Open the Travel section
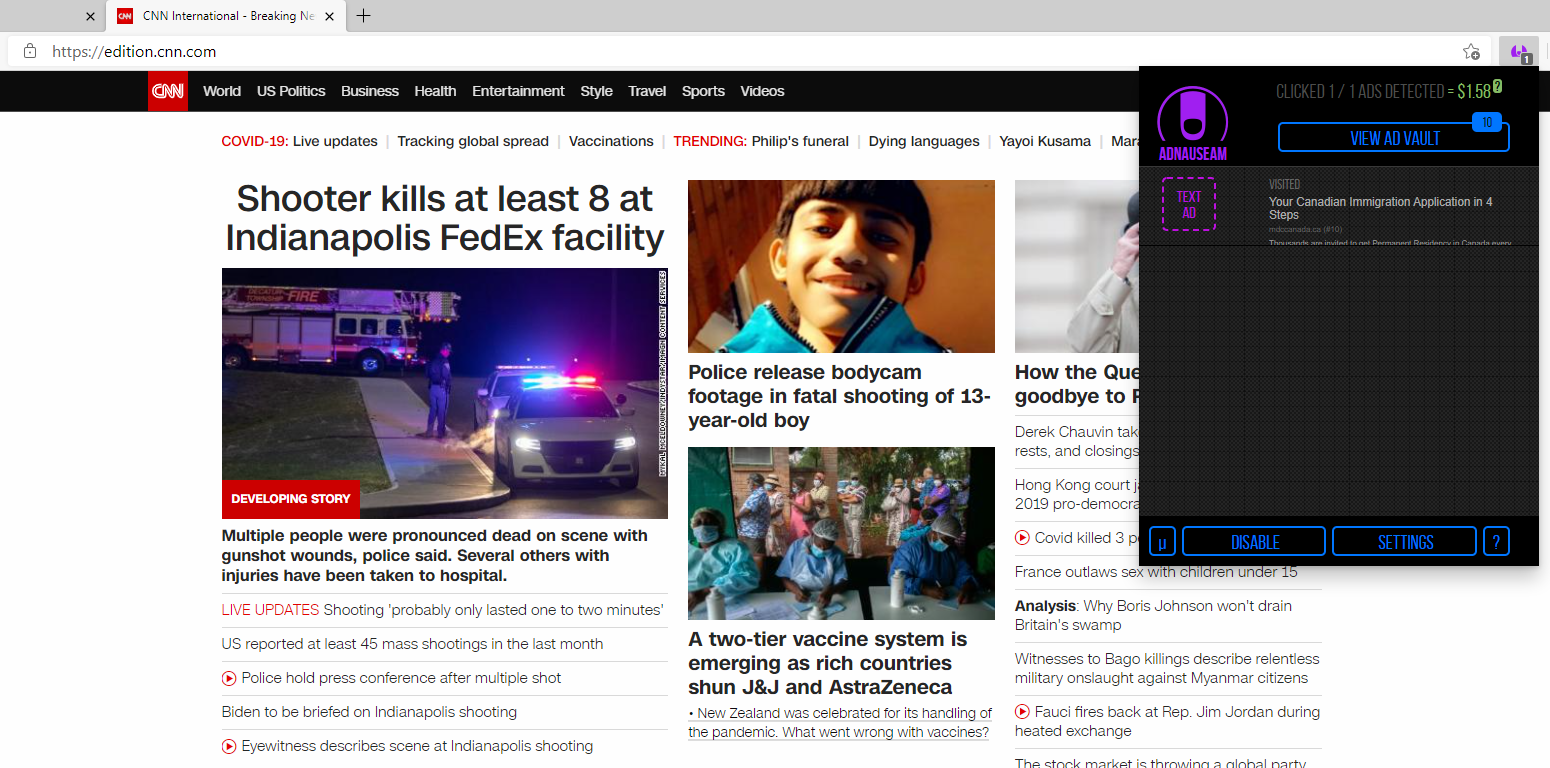The image size is (1550, 768). tap(647, 91)
